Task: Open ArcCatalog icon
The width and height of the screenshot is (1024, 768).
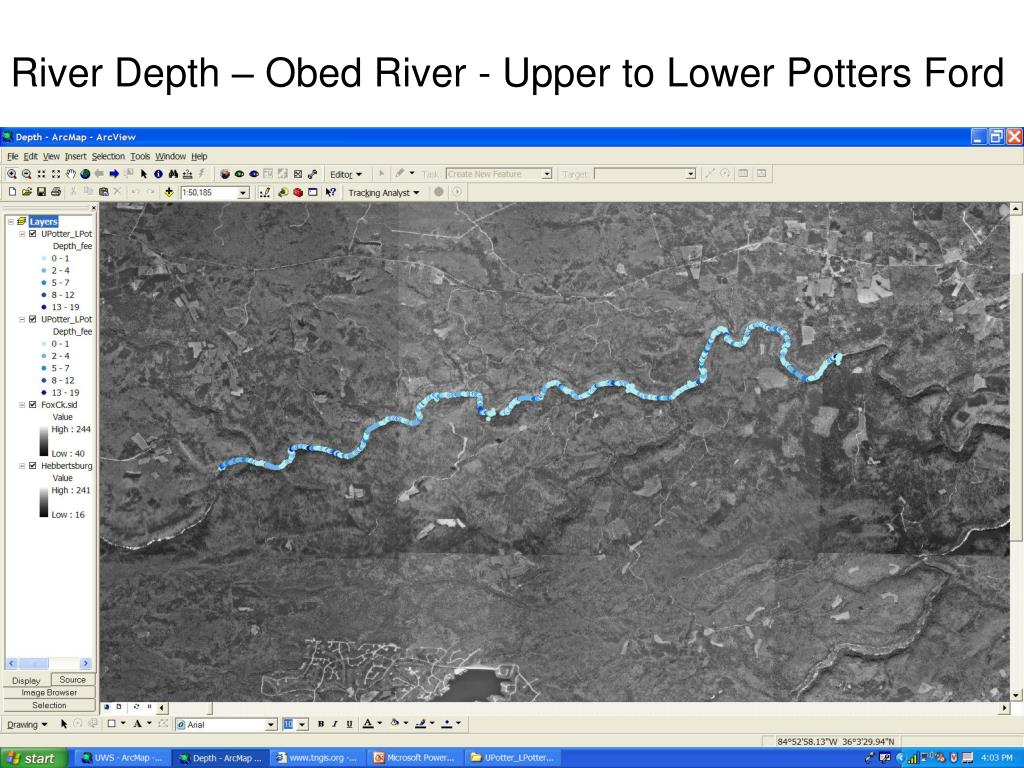Action: click(x=283, y=192)
